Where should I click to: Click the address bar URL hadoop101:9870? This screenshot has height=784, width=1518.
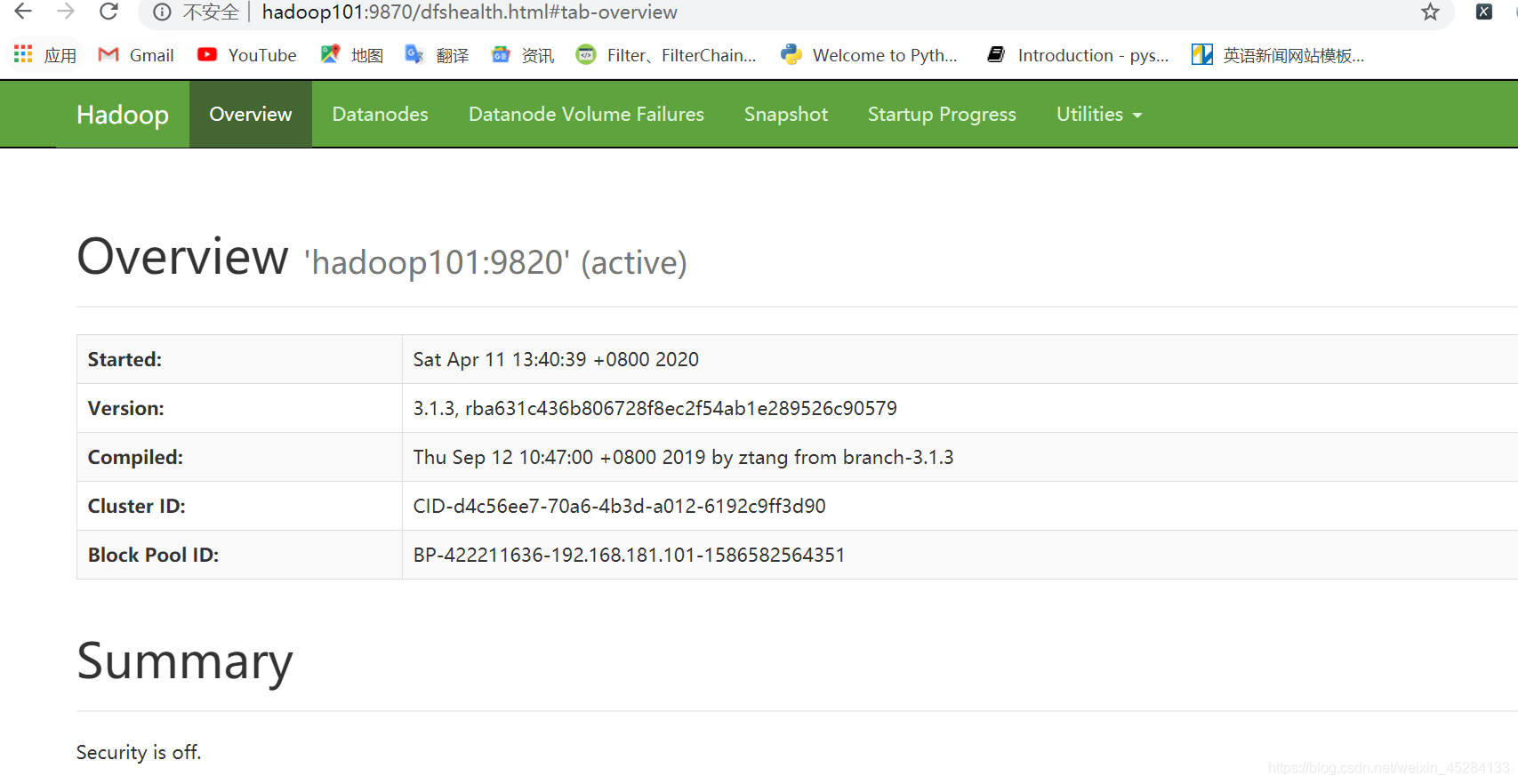click(x=470, y=12)
